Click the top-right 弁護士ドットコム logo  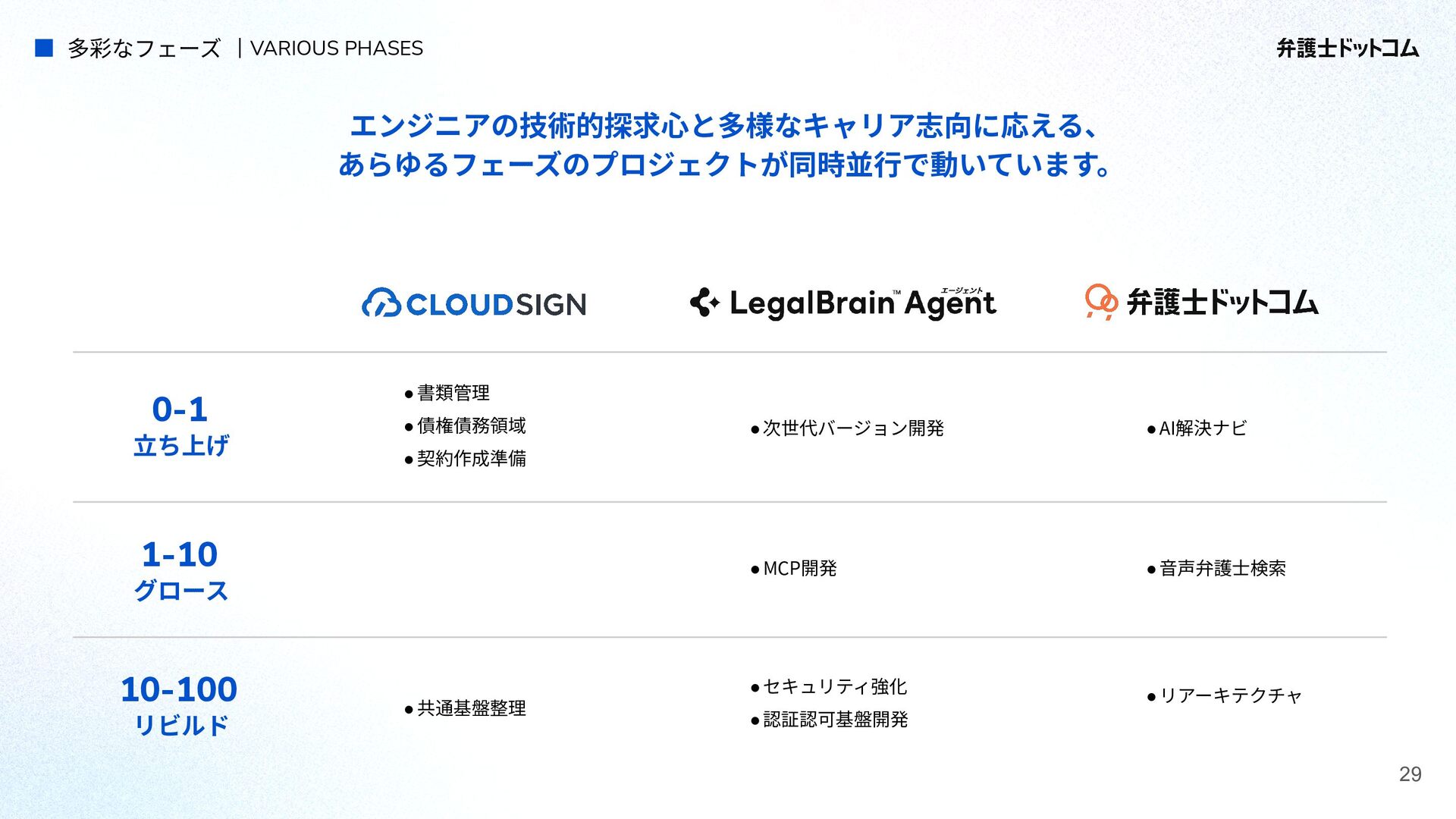point(1347,49)
